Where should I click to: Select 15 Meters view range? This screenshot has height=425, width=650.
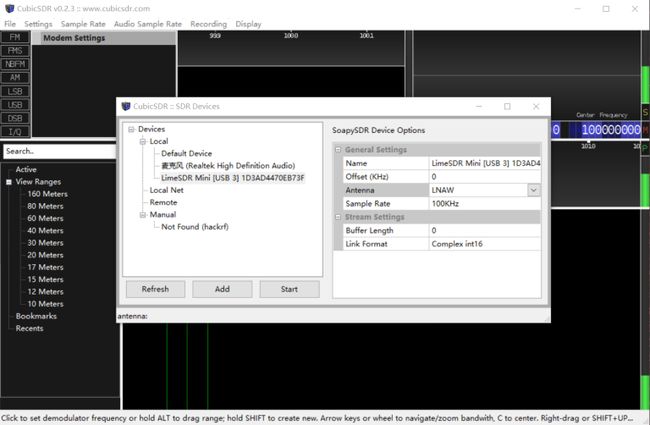[45, 279]
